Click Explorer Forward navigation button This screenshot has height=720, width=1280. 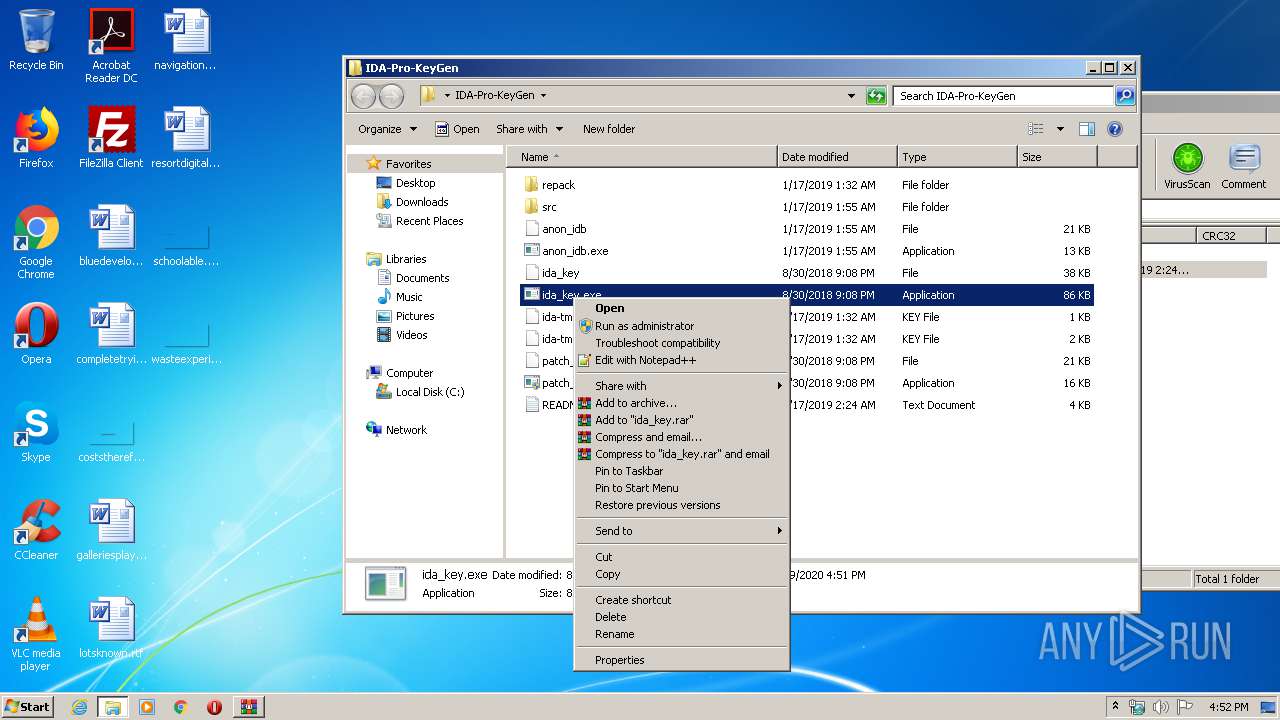tap(391, 96)
